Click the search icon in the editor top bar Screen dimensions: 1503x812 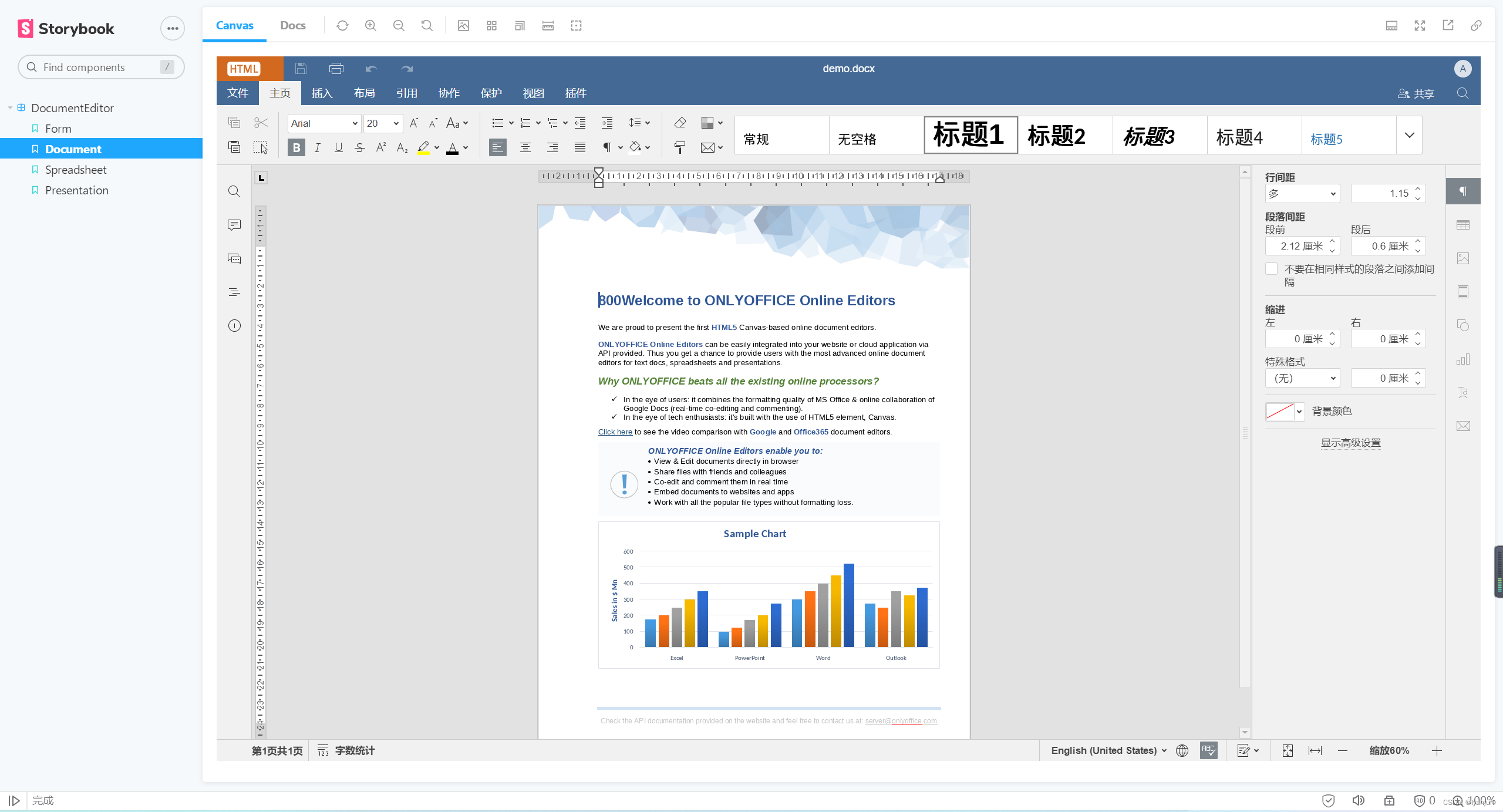pyautogui.click(x=1462, y=93)
